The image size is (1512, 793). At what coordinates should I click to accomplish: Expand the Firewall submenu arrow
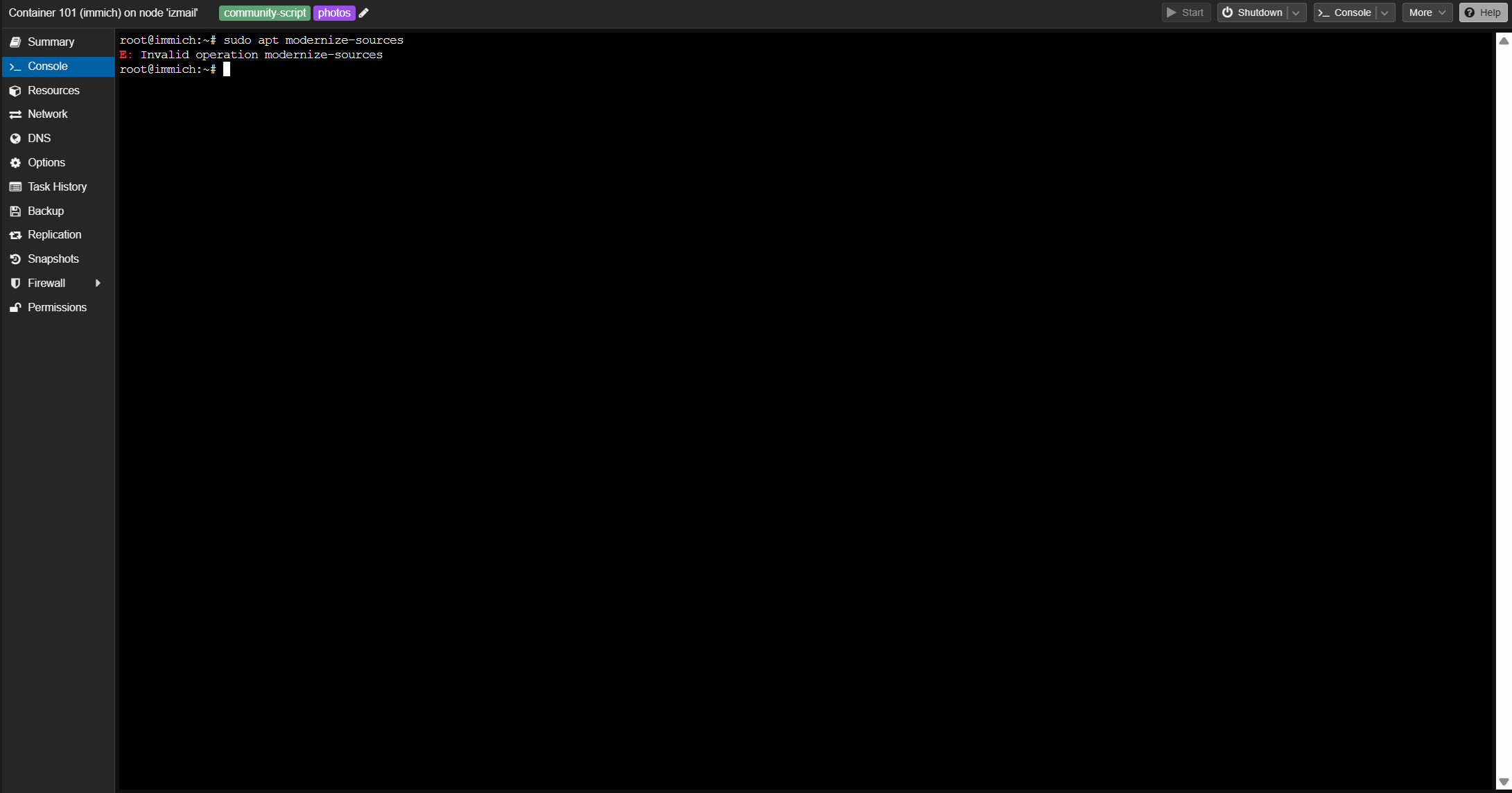point(98,284)
